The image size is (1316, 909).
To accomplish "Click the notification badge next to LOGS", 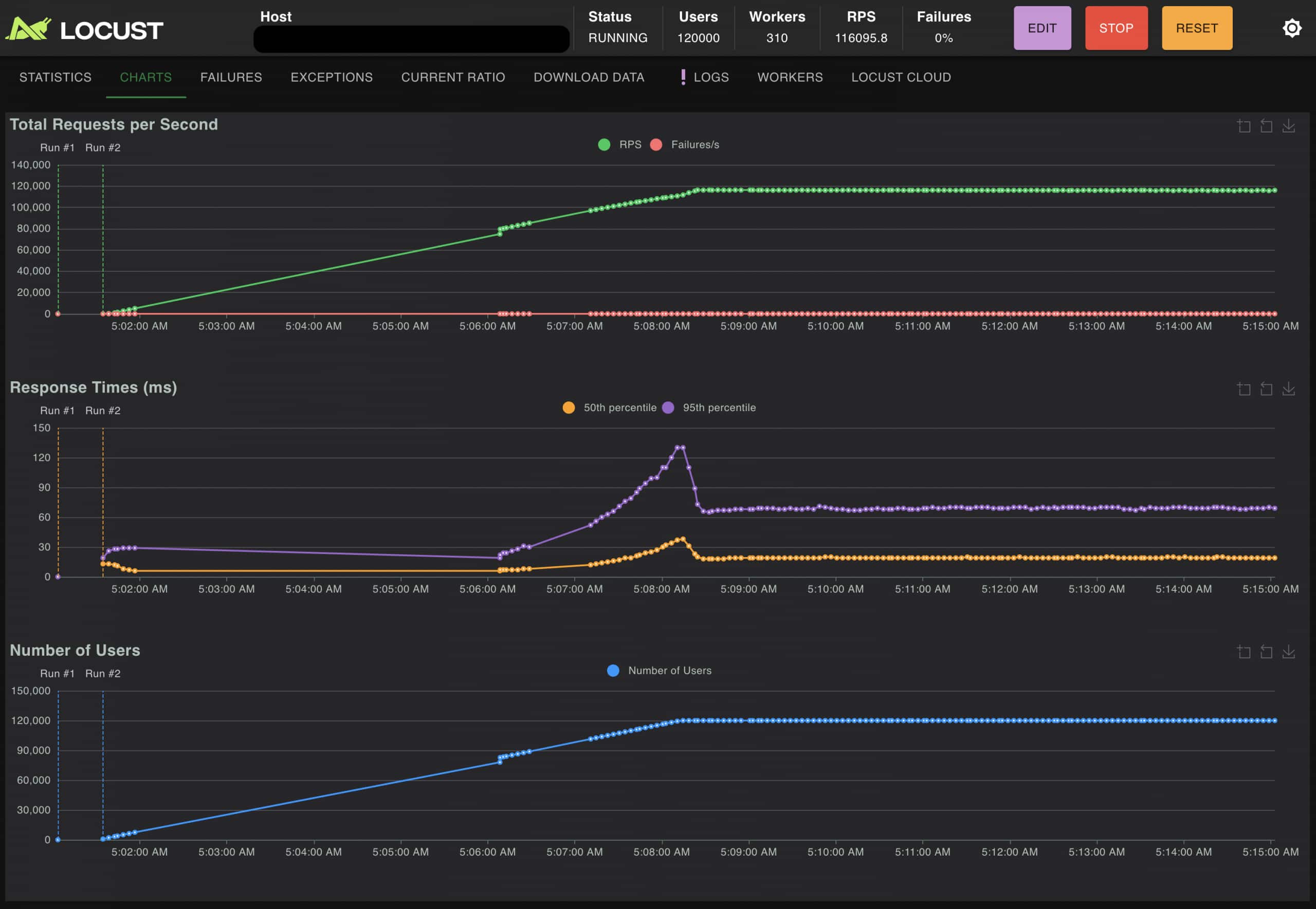I will pos(683,77).
